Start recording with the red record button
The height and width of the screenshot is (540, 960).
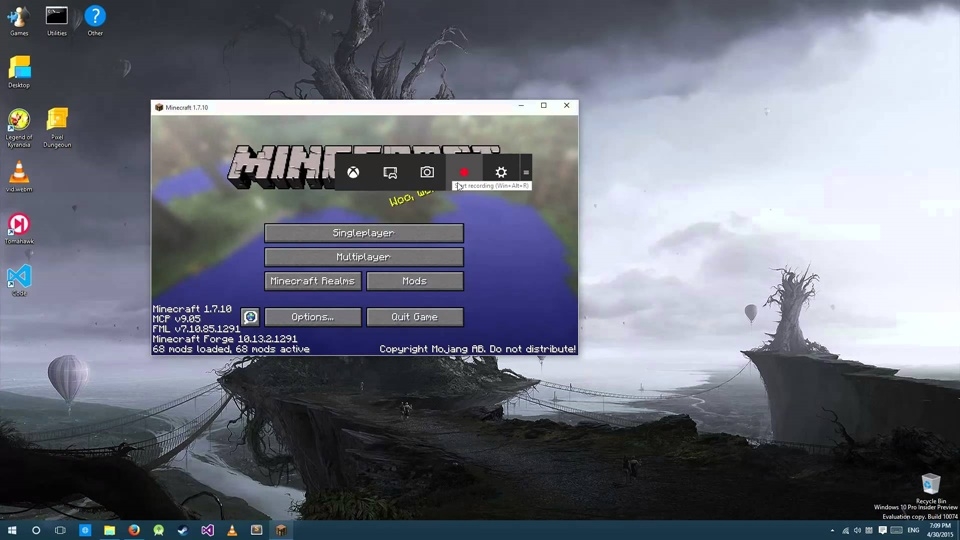pyautogui.click(x=464, y=173)
